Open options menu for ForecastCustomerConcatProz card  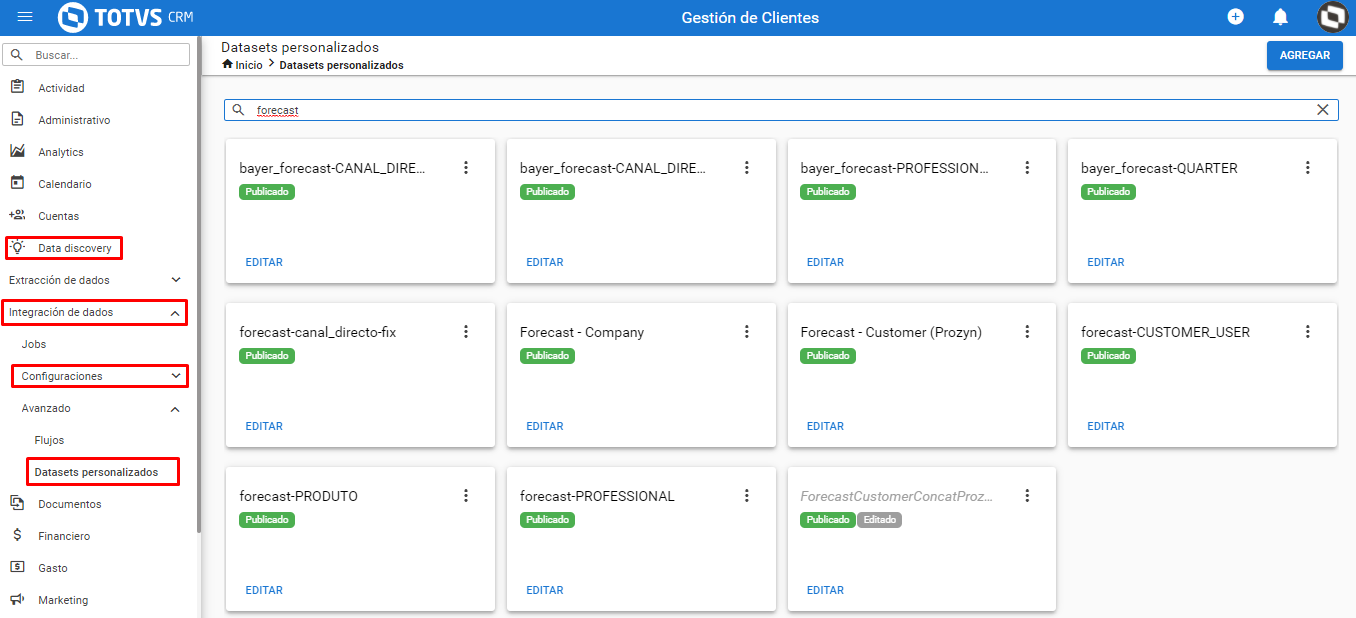(x=1027, y=496)
